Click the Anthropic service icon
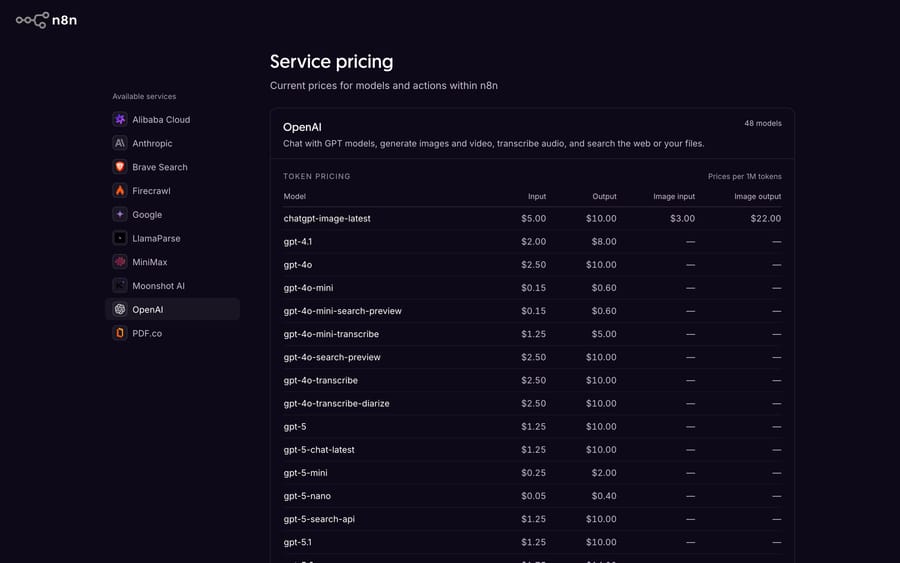Screen dimensions: 900x563 point(119,143)
